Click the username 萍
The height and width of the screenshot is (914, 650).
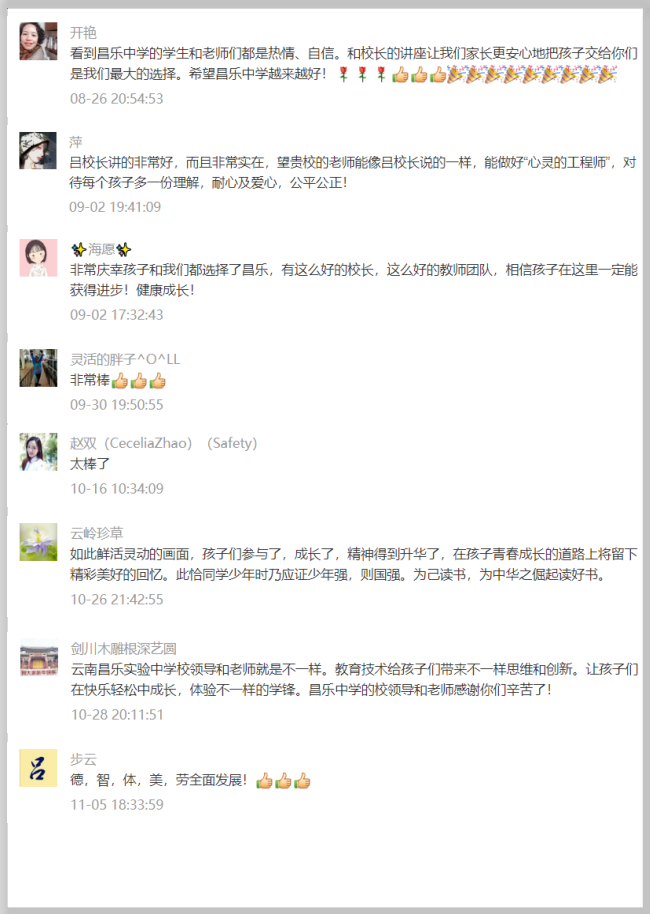(x=76, y=142)
